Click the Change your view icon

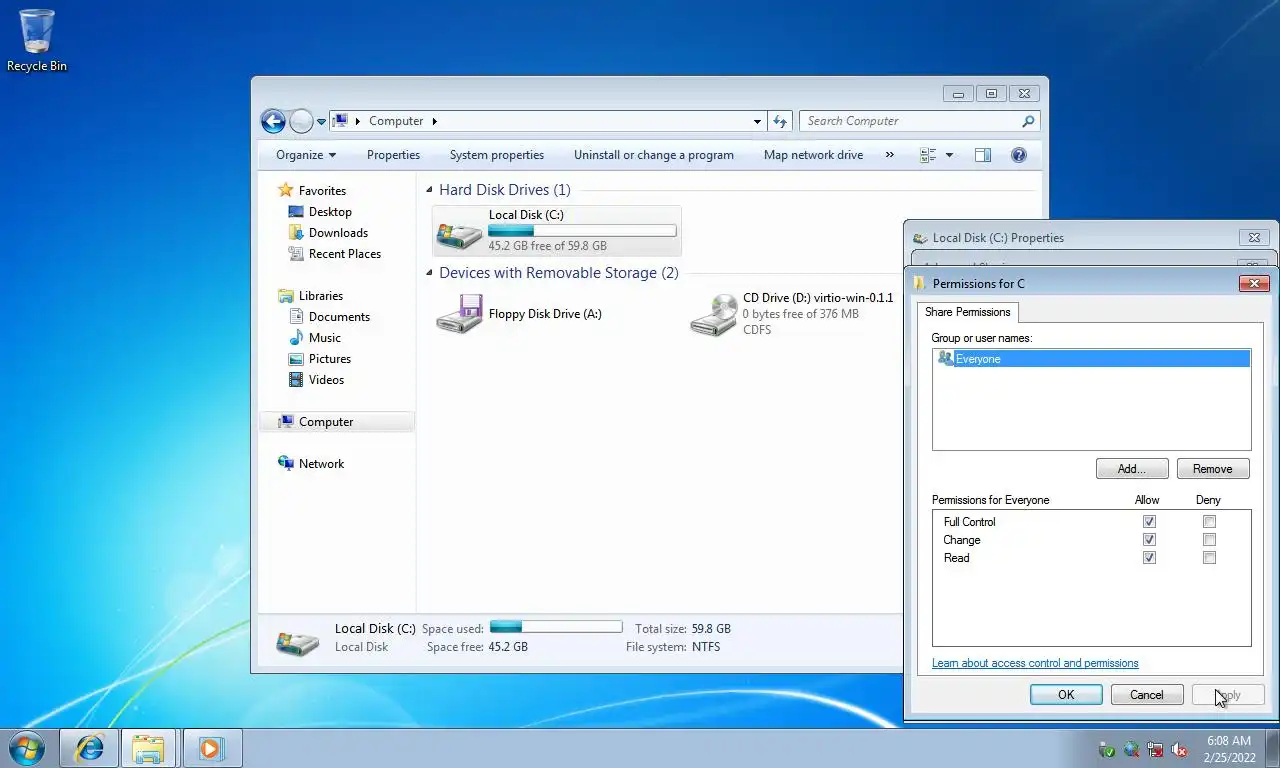pos(928,155)
